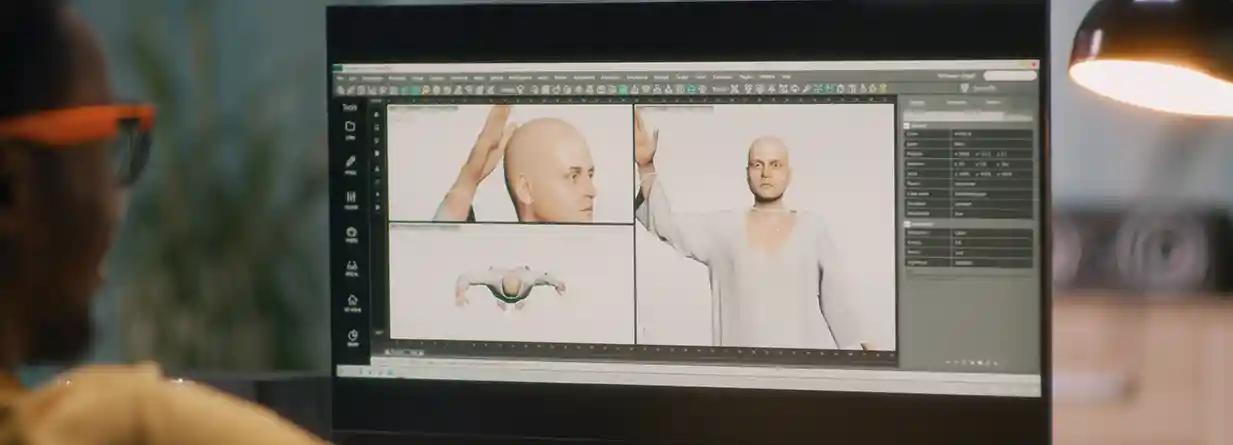
Task: Click the timeline ruler beneath the viewports
Action: pos(640,350)
